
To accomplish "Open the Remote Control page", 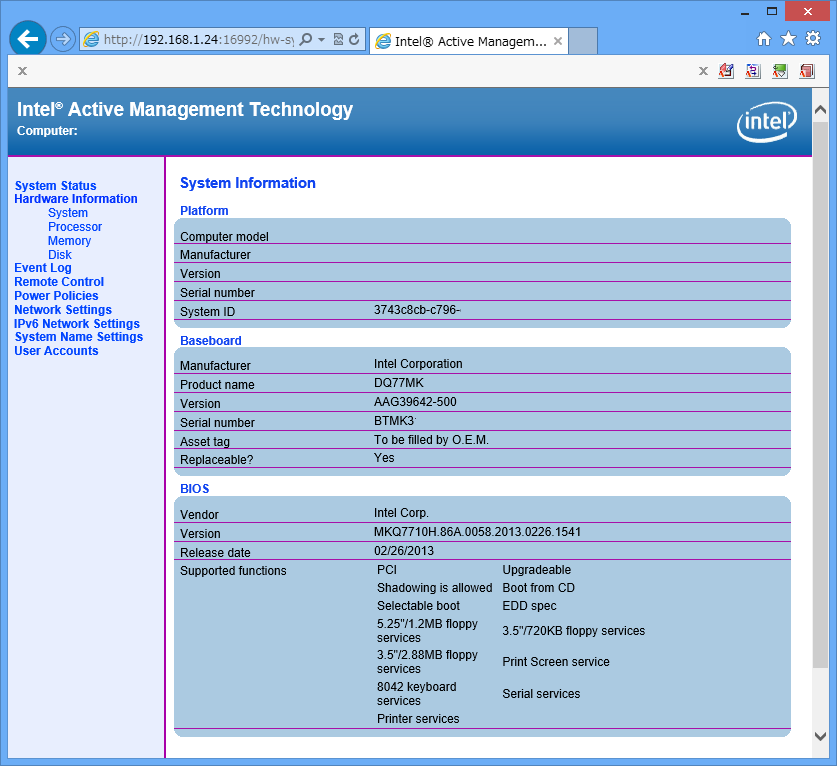I will (x=59, y=282).
